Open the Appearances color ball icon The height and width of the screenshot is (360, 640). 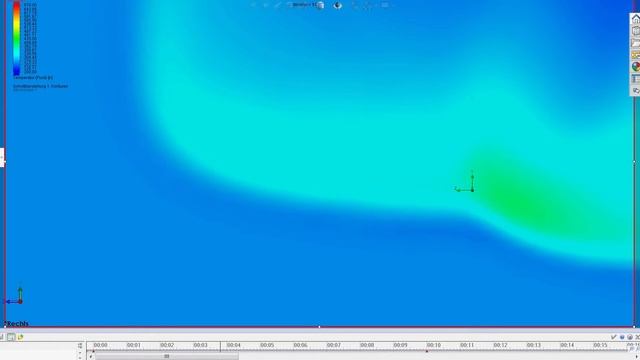pyautogui.click(x=636, y=67)
